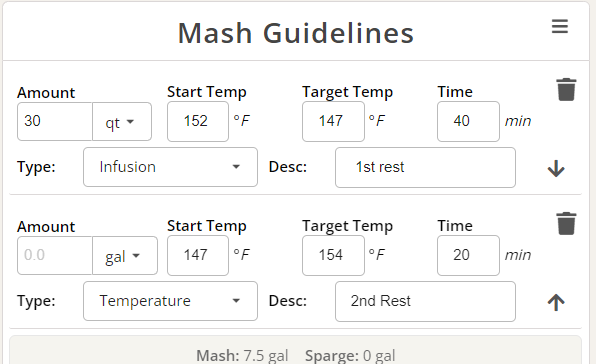The width and height of the screenshot is (596, 364).
Task: Delete the 2nd Rest mash step
Action: [x=566, y=223]
